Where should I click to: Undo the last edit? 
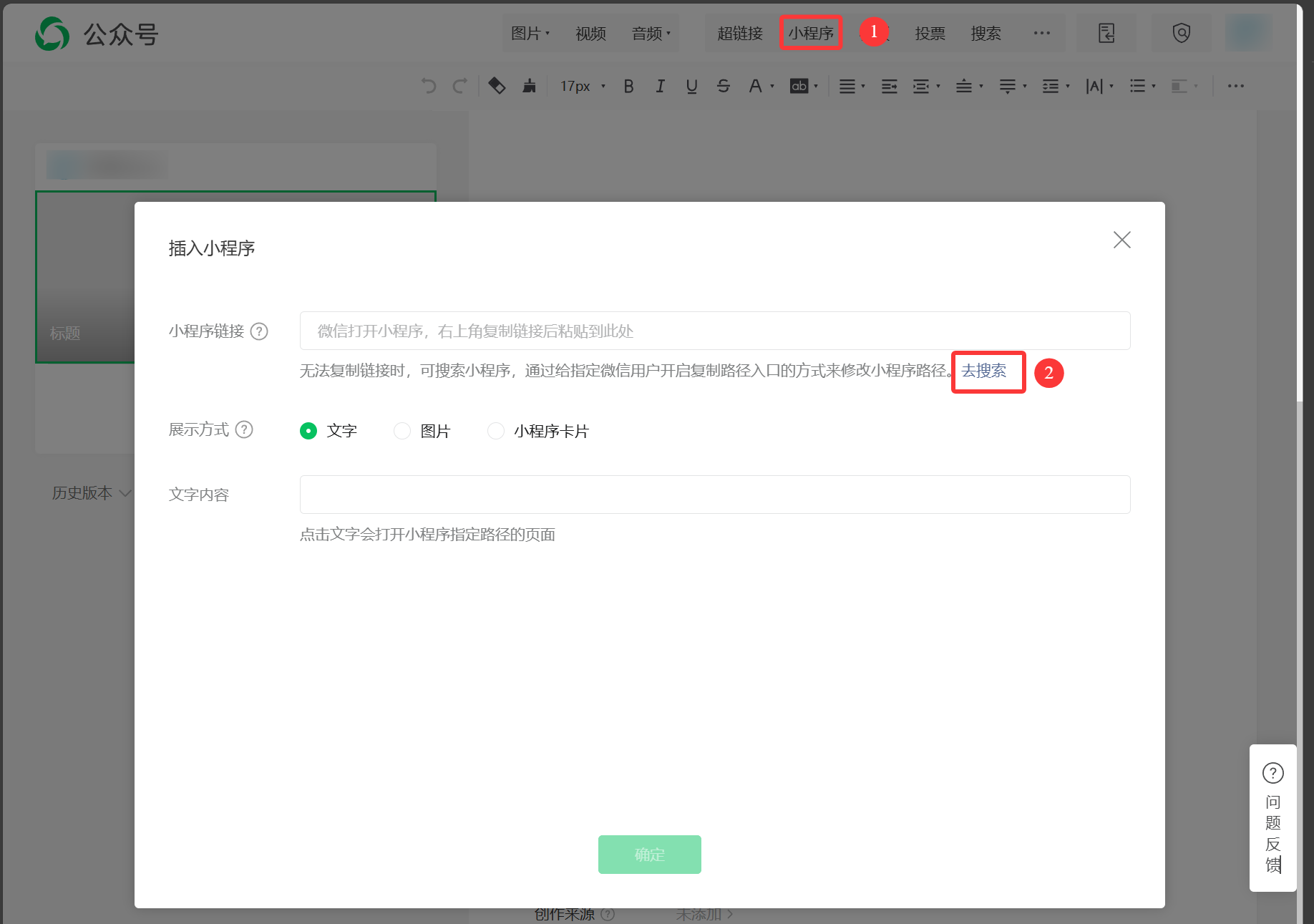(429, 86)
